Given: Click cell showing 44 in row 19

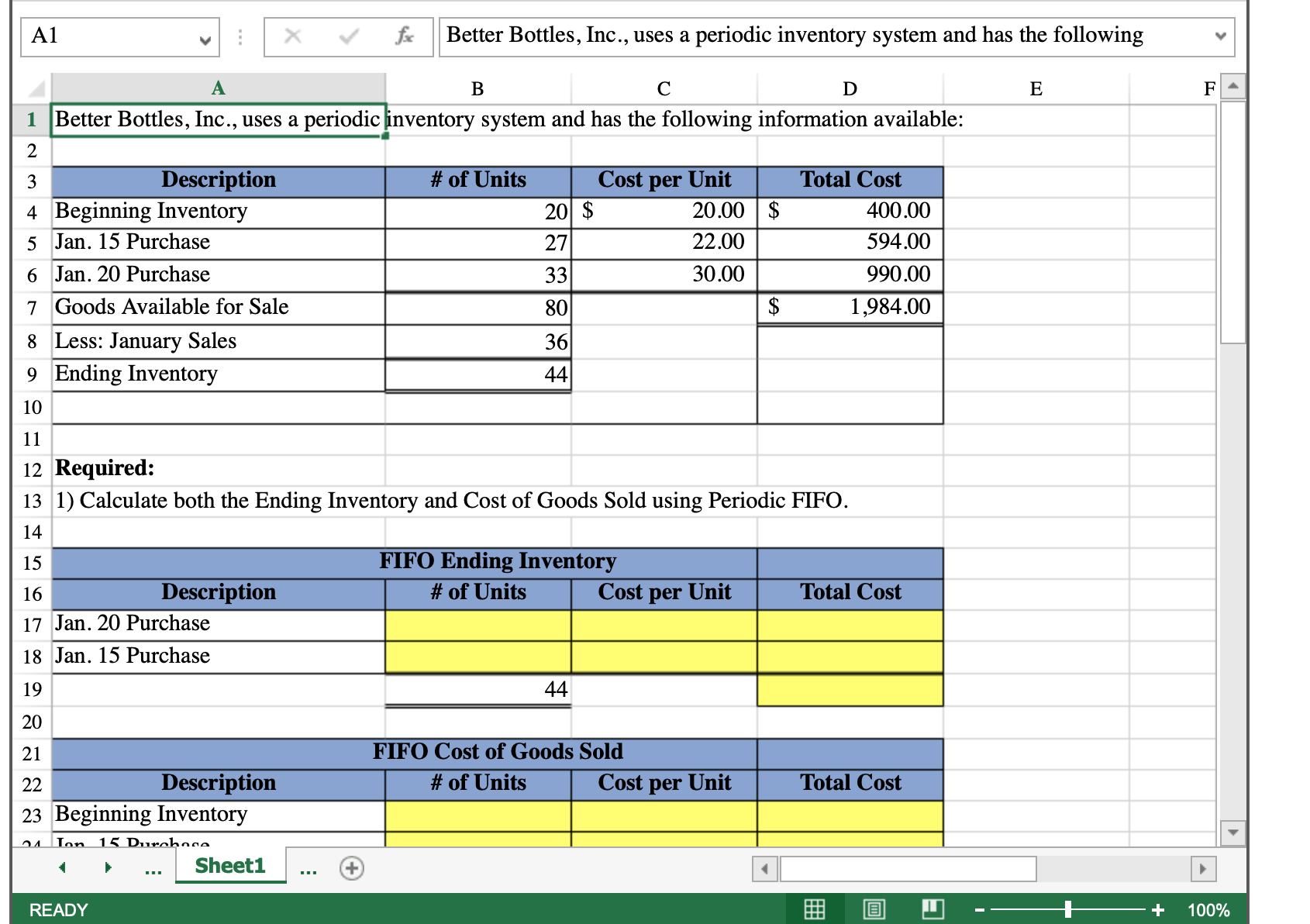Looking at the screenshot, I should pos(478,690).
